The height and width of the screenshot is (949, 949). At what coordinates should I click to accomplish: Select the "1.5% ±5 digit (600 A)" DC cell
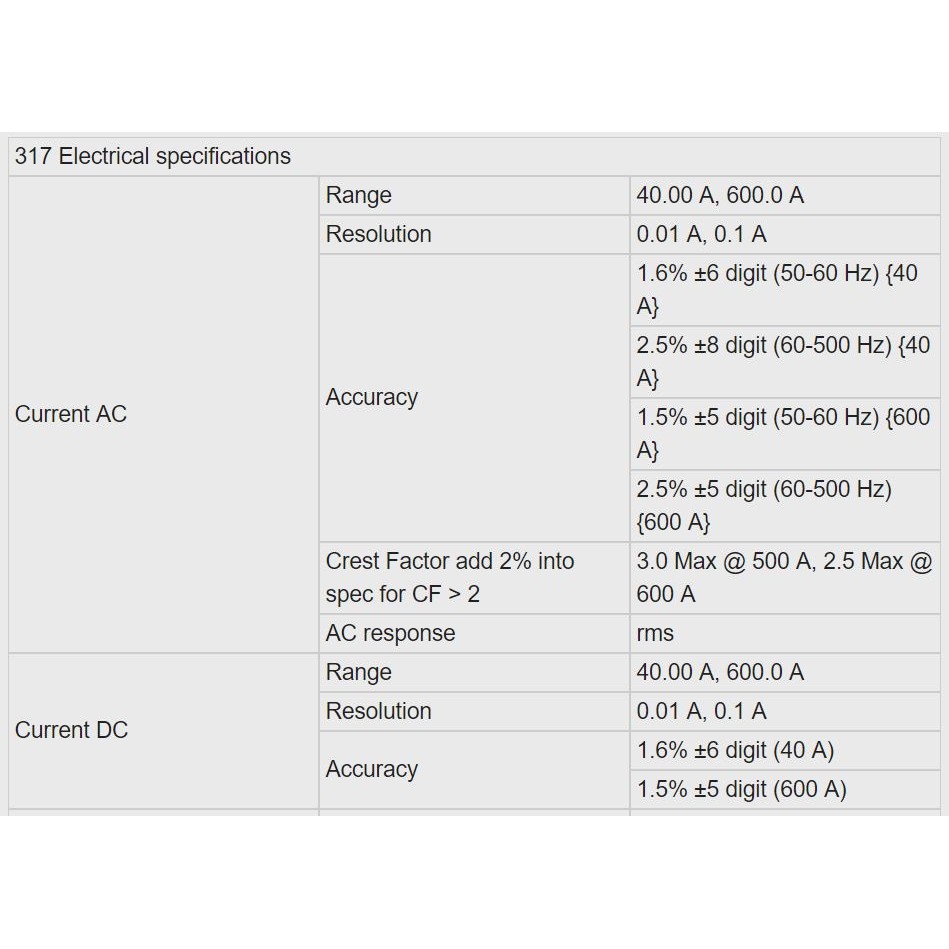741,790
